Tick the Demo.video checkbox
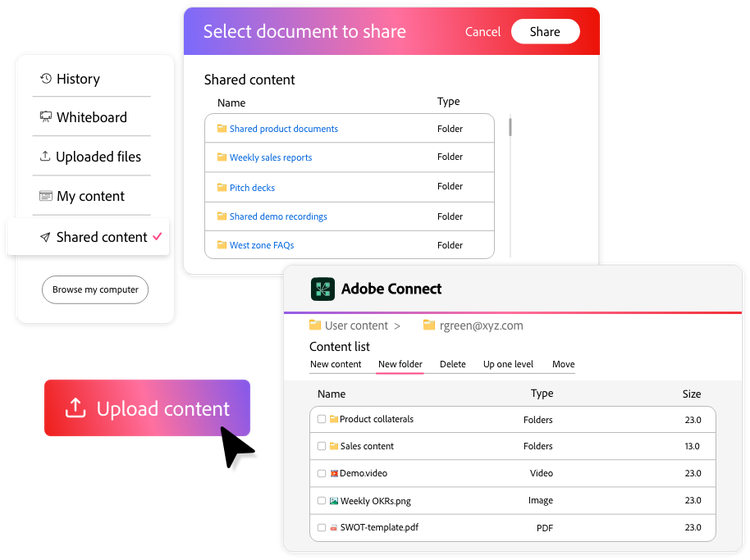750x560 pixels. (x=321, y=473)
